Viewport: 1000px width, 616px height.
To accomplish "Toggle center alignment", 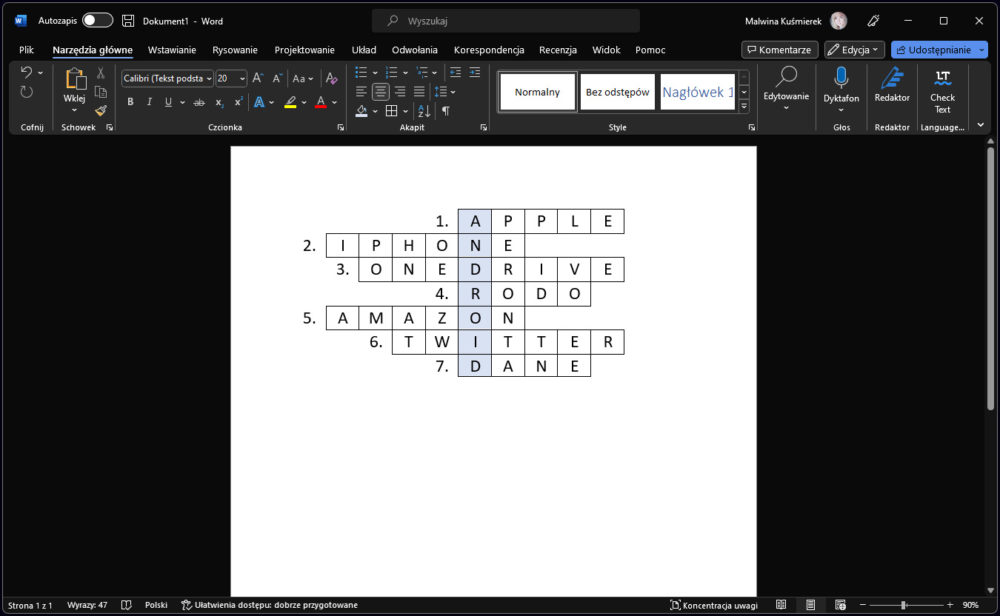I will click(381, 92).
